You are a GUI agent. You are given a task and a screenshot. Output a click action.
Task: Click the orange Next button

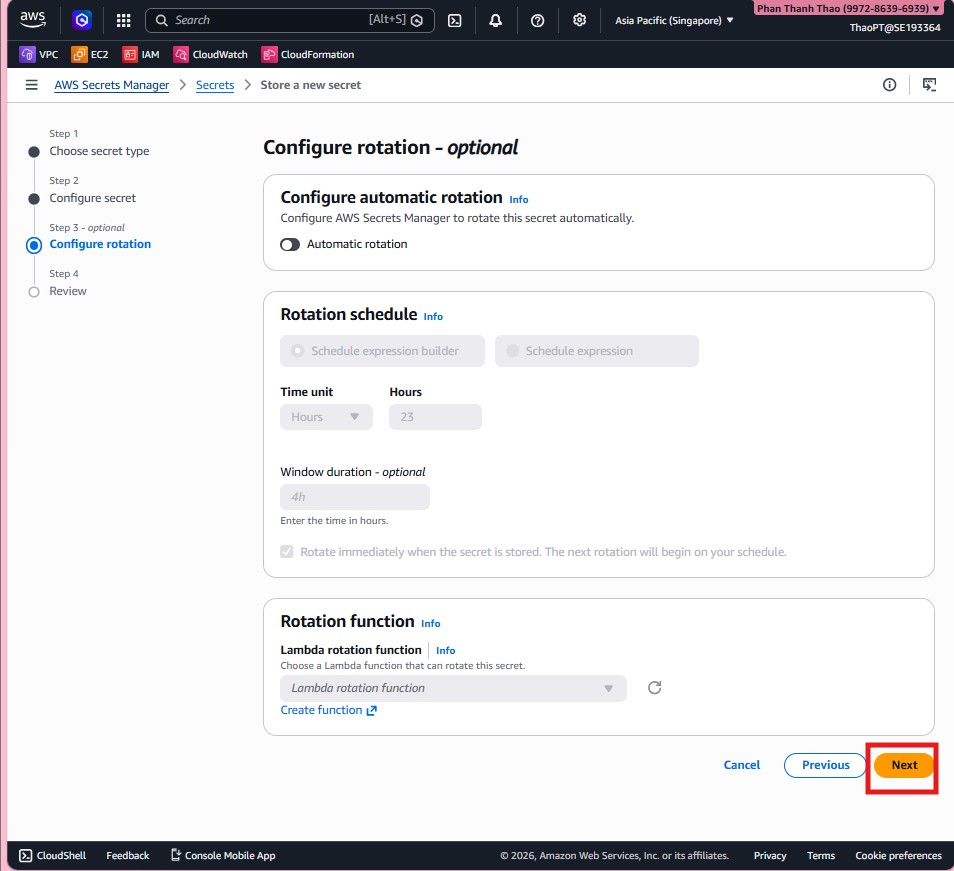pos(903,765)
